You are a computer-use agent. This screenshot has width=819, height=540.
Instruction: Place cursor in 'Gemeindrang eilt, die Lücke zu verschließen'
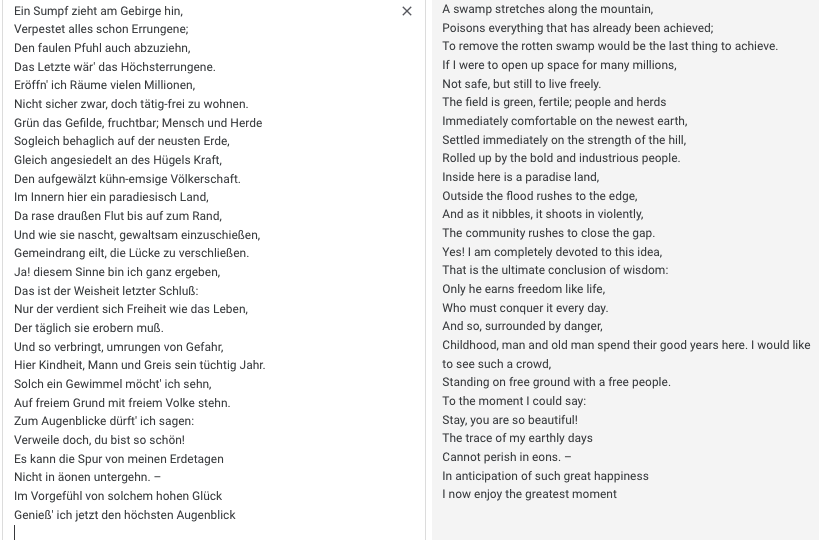[x=131, y=253]
